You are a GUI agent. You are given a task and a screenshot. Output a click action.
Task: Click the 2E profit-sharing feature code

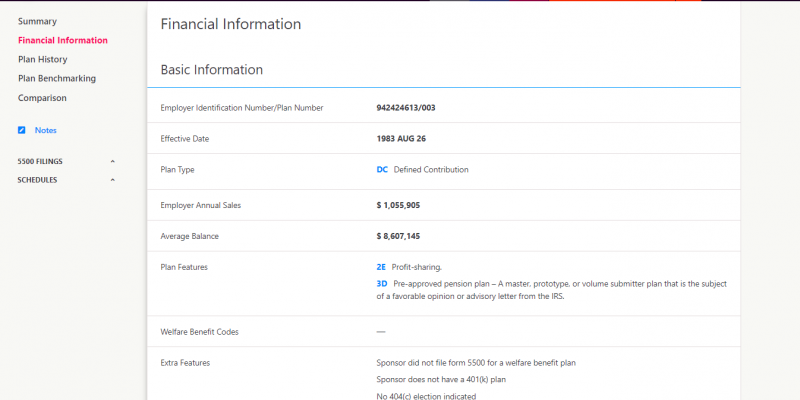pyautogui.click(x=381, y=267)
